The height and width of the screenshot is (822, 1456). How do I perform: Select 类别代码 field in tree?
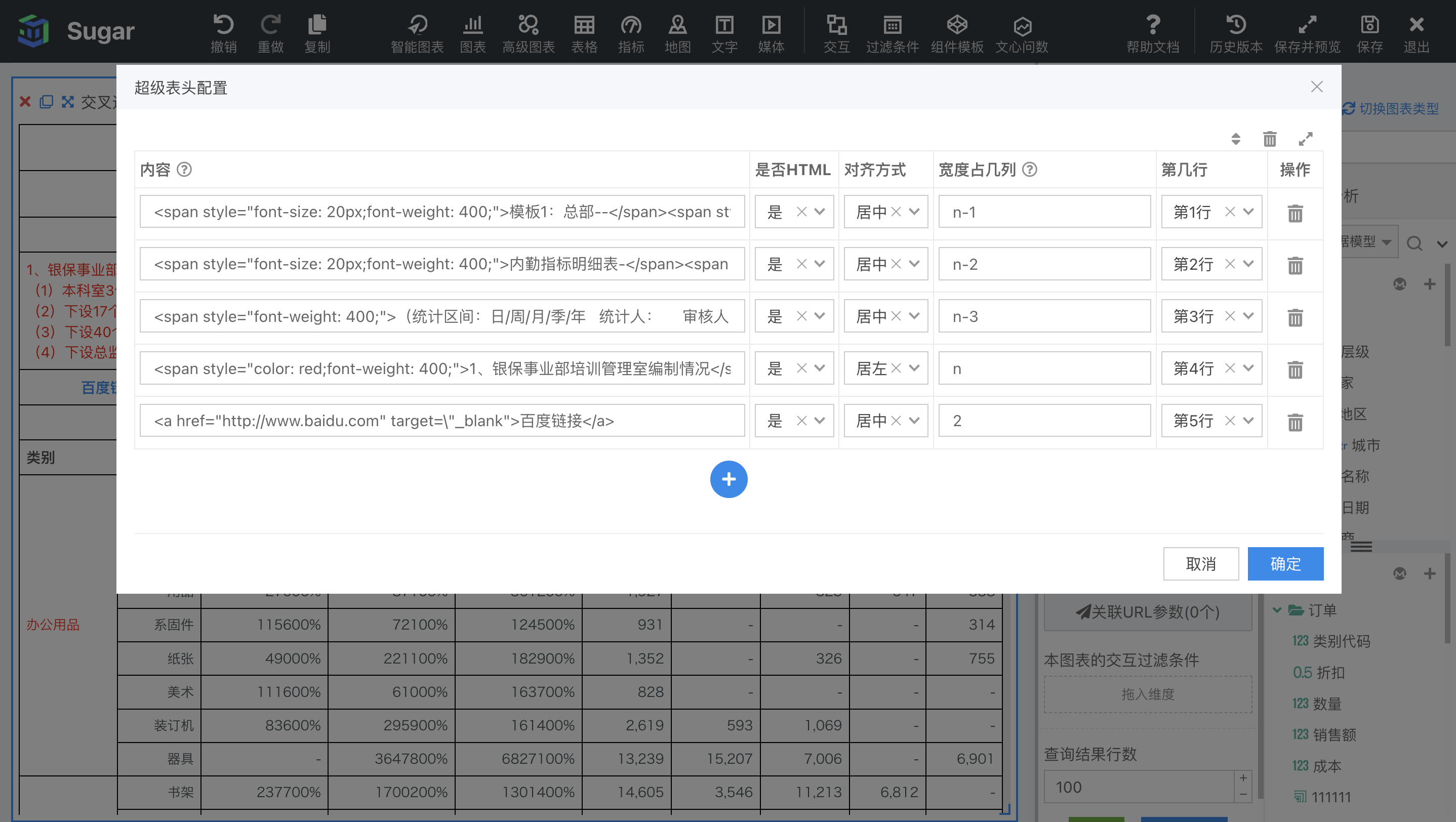pyautogui.click(x=1331, y=641)
